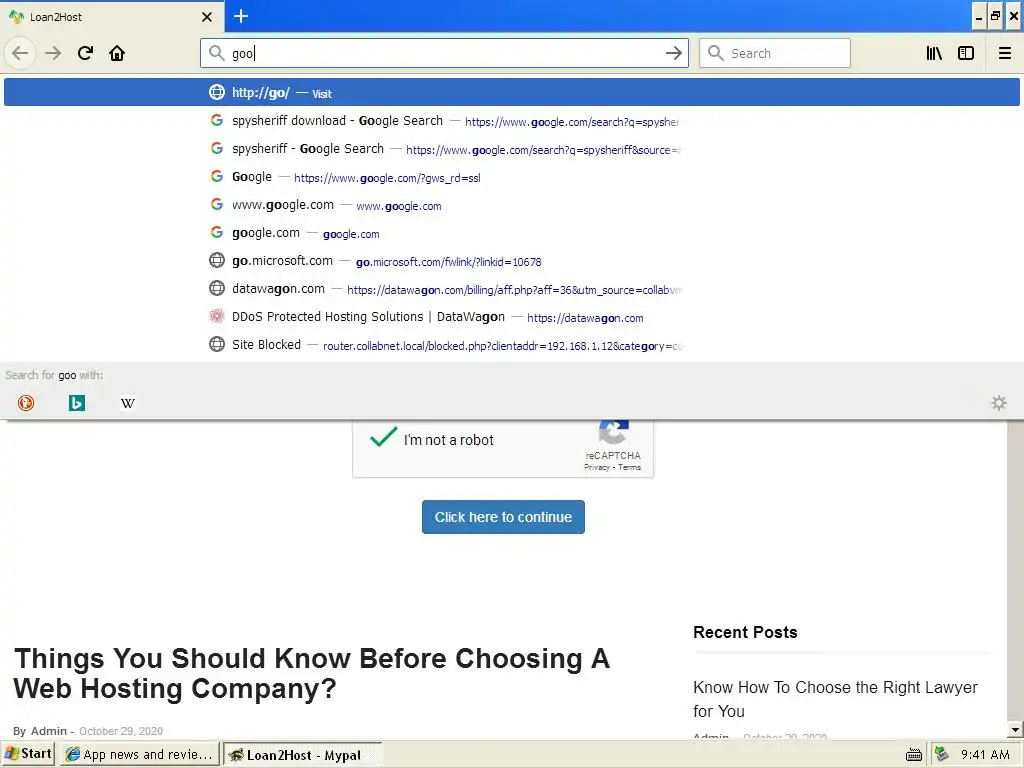This screenshot has height=768, width=1024.
Task: Click the Click here to continue button
Action: 503,517
